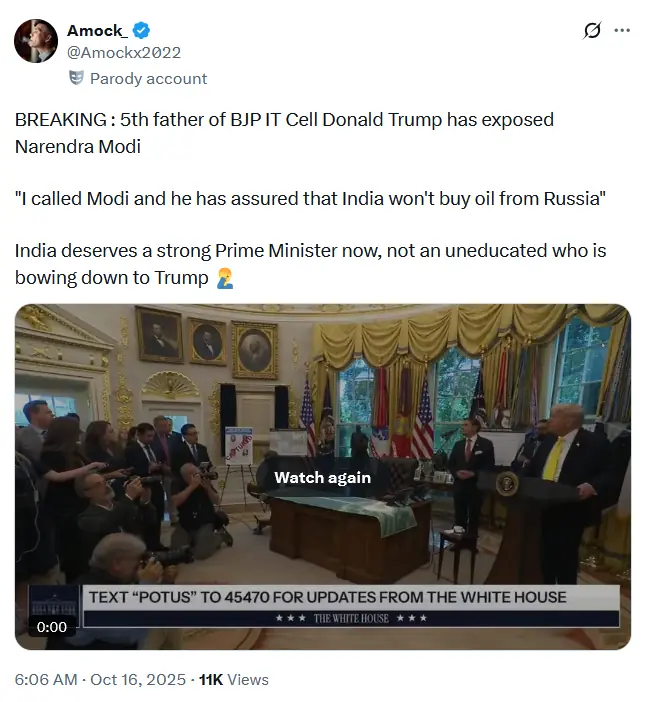Click the Grok slashed-circle icon
The image size is (647, 702).
click(591, 31)
